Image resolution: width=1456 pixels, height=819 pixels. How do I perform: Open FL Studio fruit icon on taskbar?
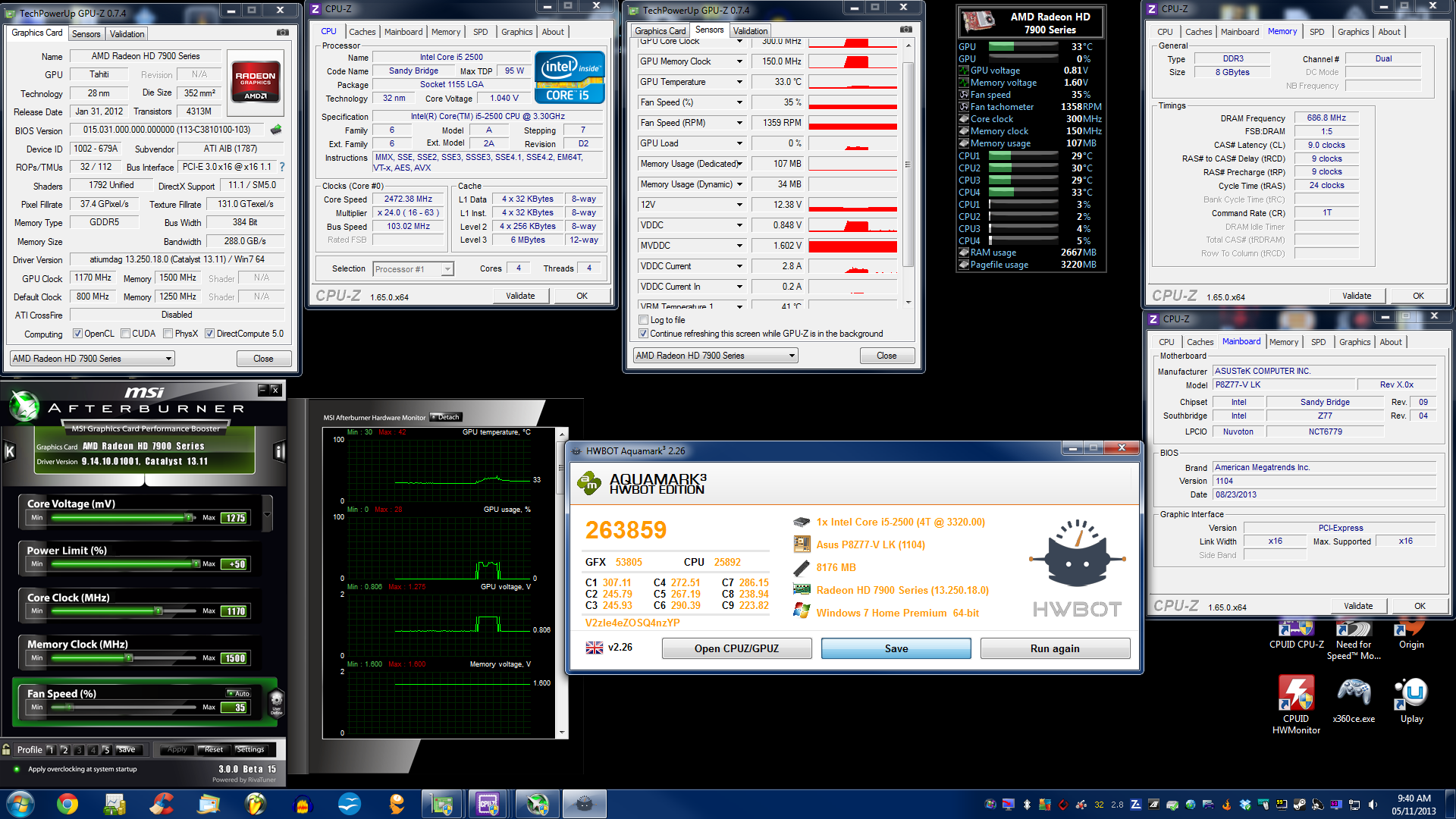click(x=256, y=804)
